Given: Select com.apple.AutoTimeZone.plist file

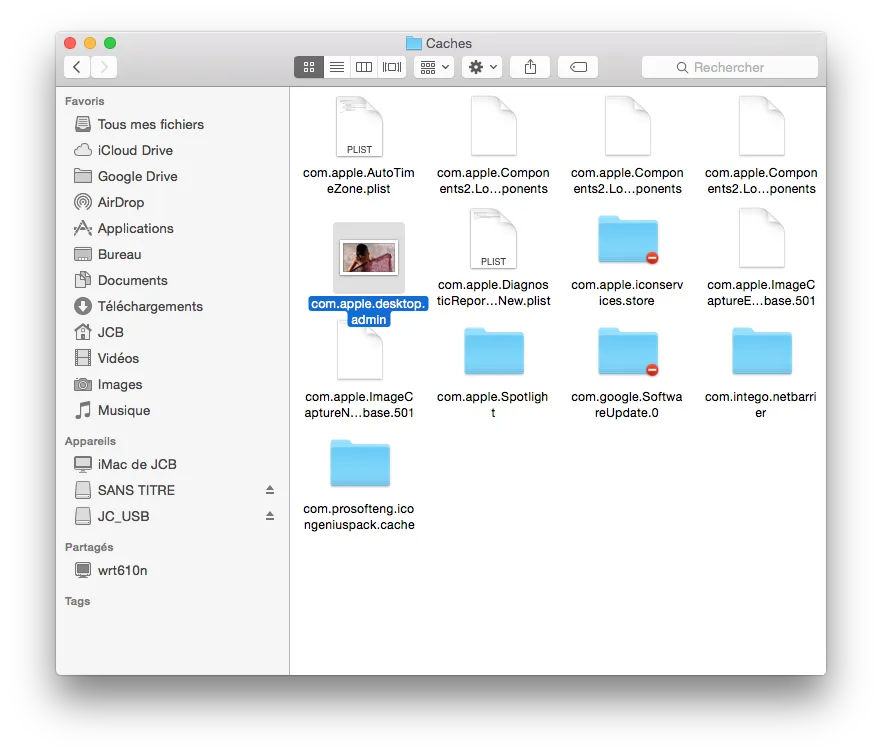Looking at the screenshot, I should tap(359, 127).
